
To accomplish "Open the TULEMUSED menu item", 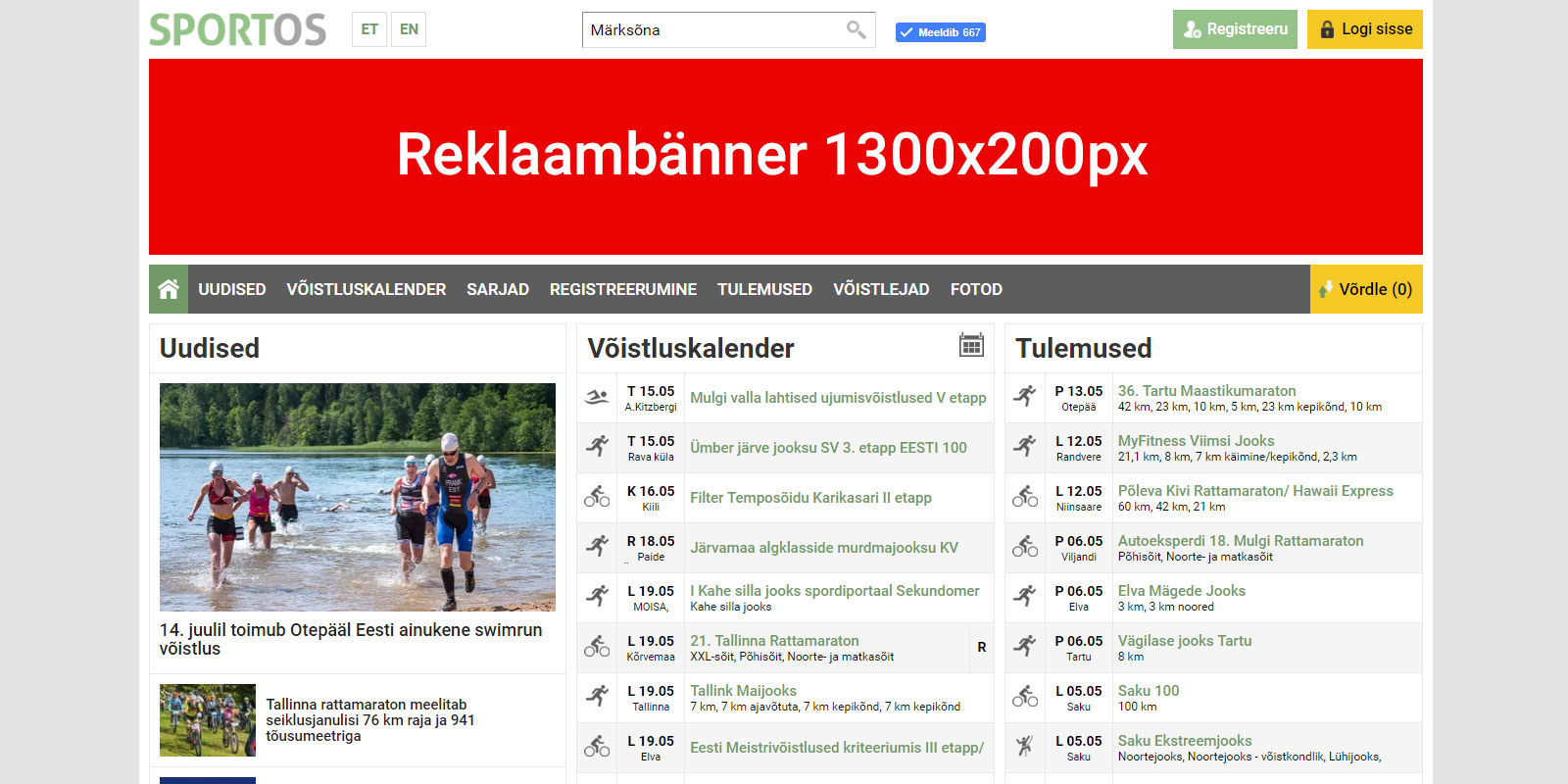I will [x=764, y=289].
